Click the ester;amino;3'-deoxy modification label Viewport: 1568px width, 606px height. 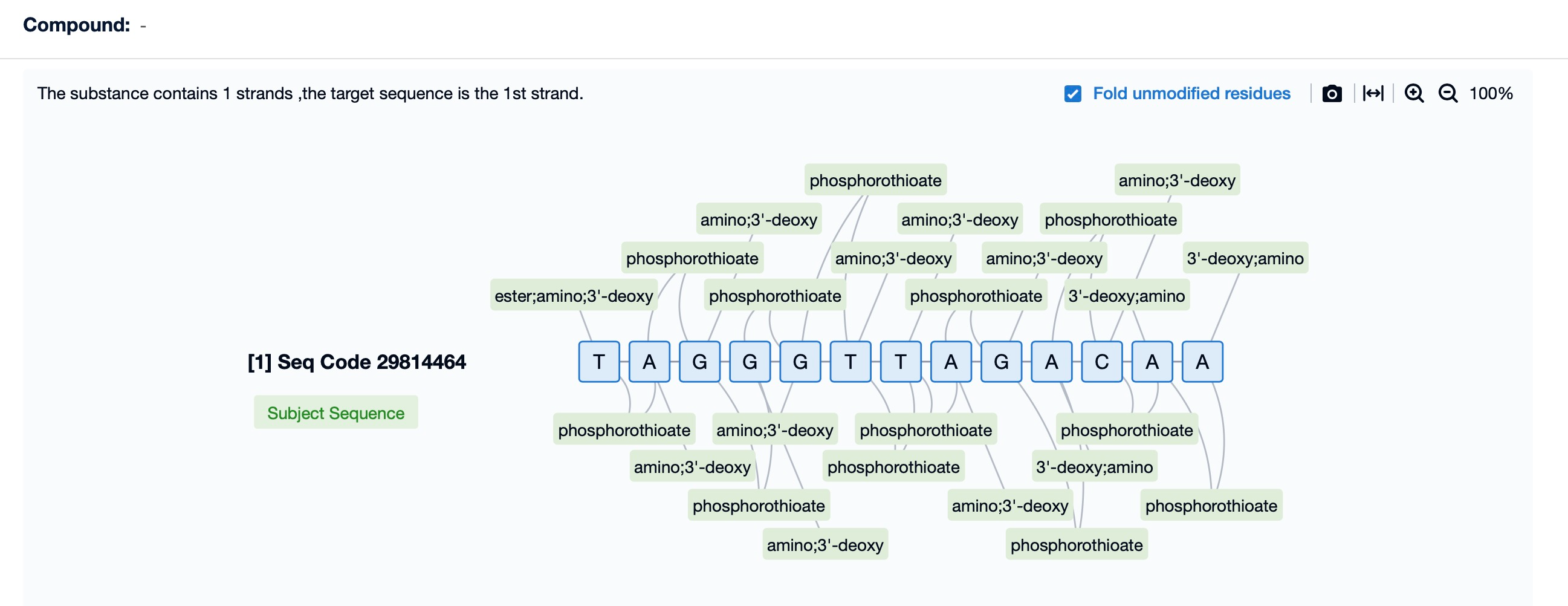click(x=574, y=296)
